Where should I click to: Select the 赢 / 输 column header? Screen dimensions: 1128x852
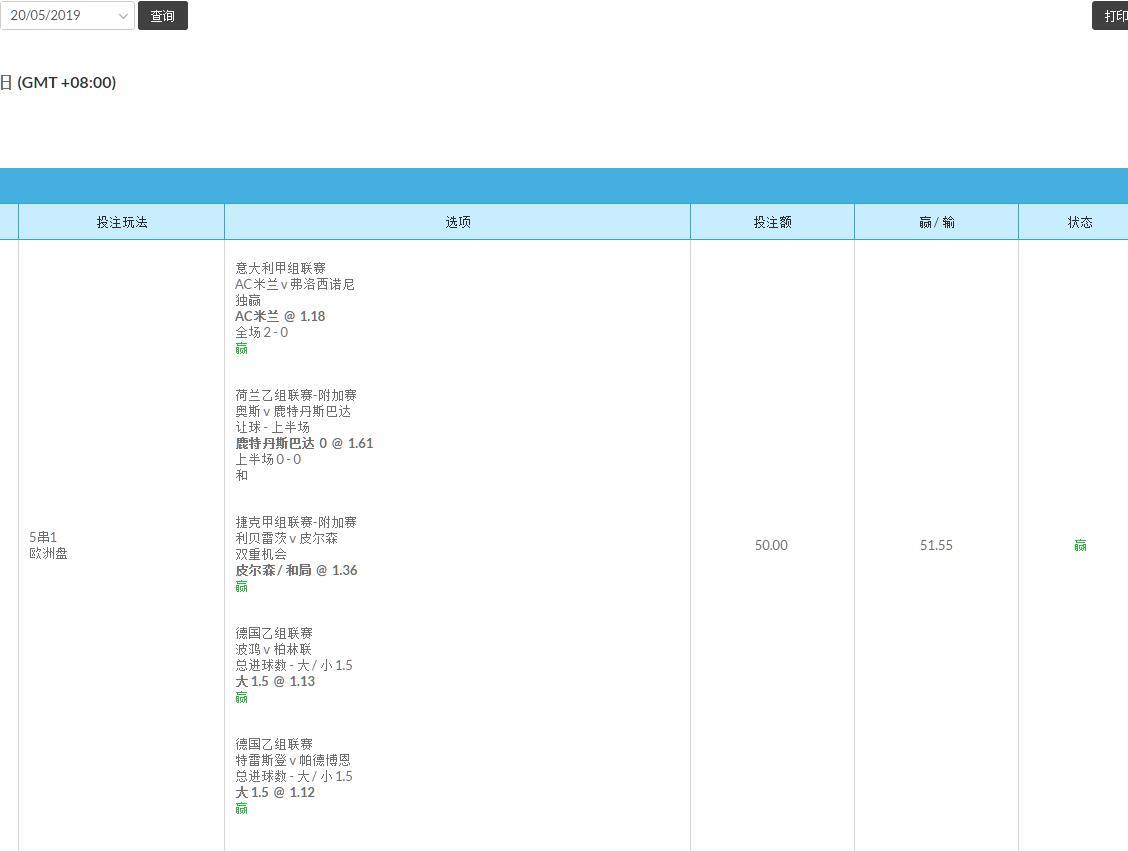click(937, 222)
